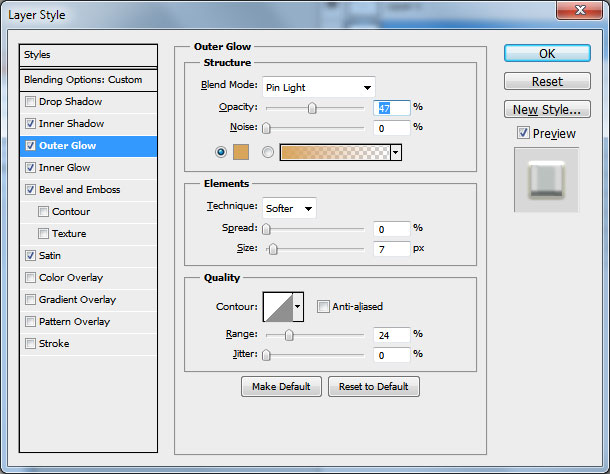
Task: Select the solid color radio button
Action: [x=221, y=152]
